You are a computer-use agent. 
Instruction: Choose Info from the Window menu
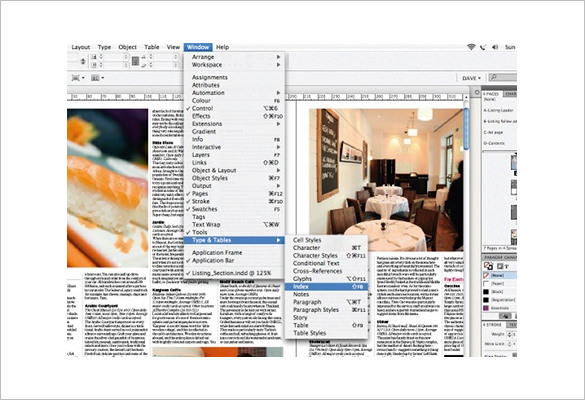pyautogui.click(x=234, y=139)
